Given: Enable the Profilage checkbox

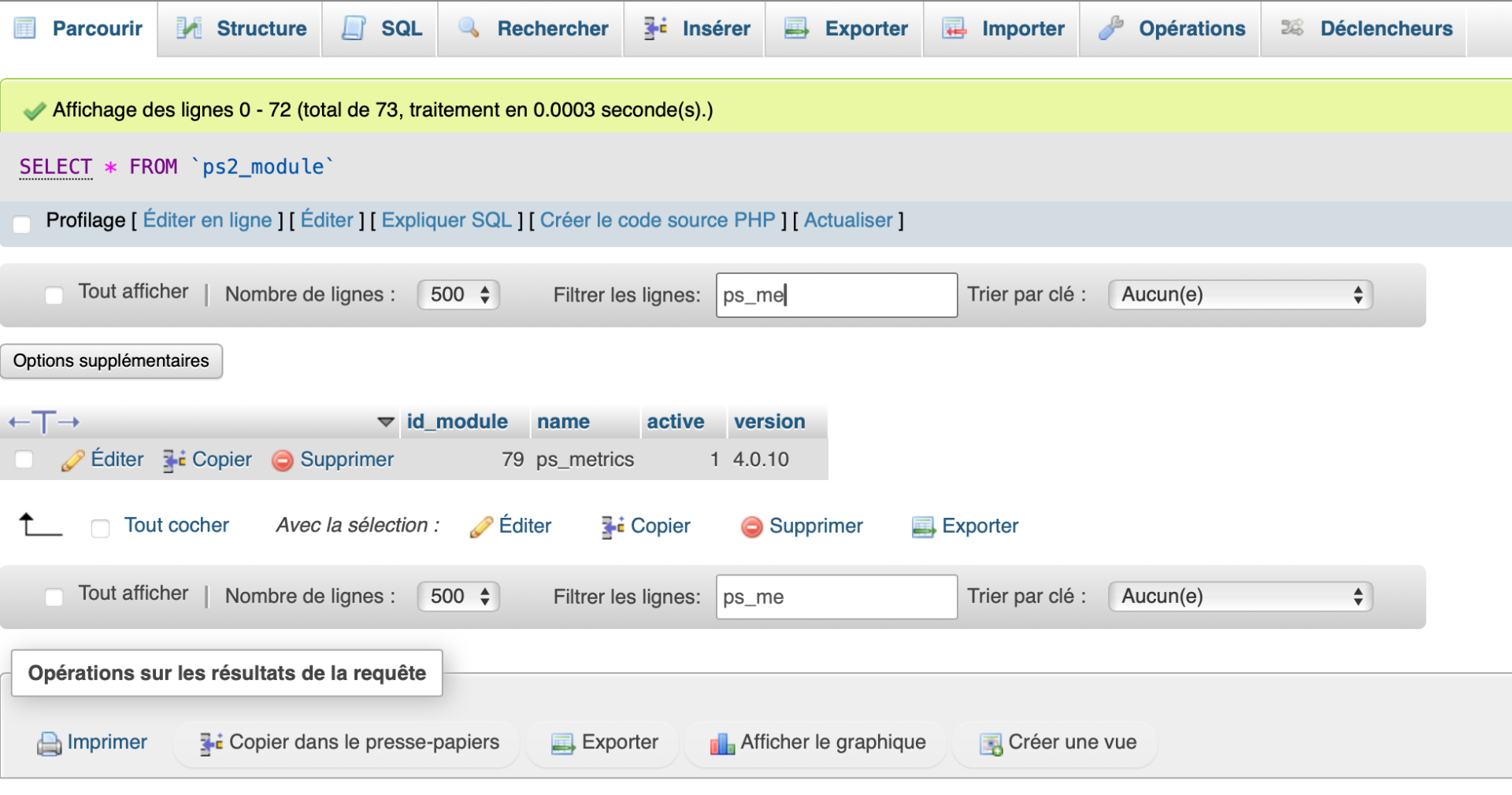Looking at the screenshot, I should coord(22,224).
